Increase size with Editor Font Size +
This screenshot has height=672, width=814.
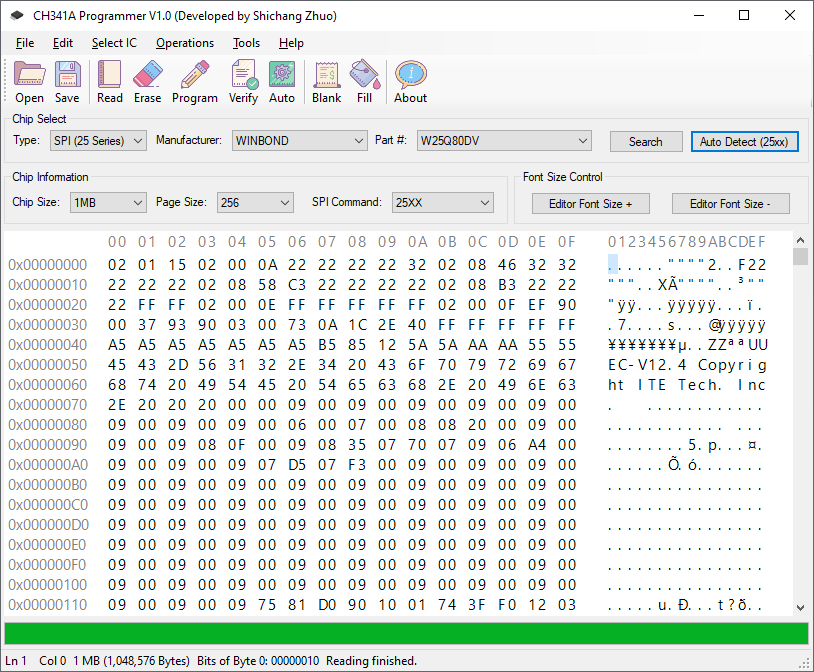point(591,204)
